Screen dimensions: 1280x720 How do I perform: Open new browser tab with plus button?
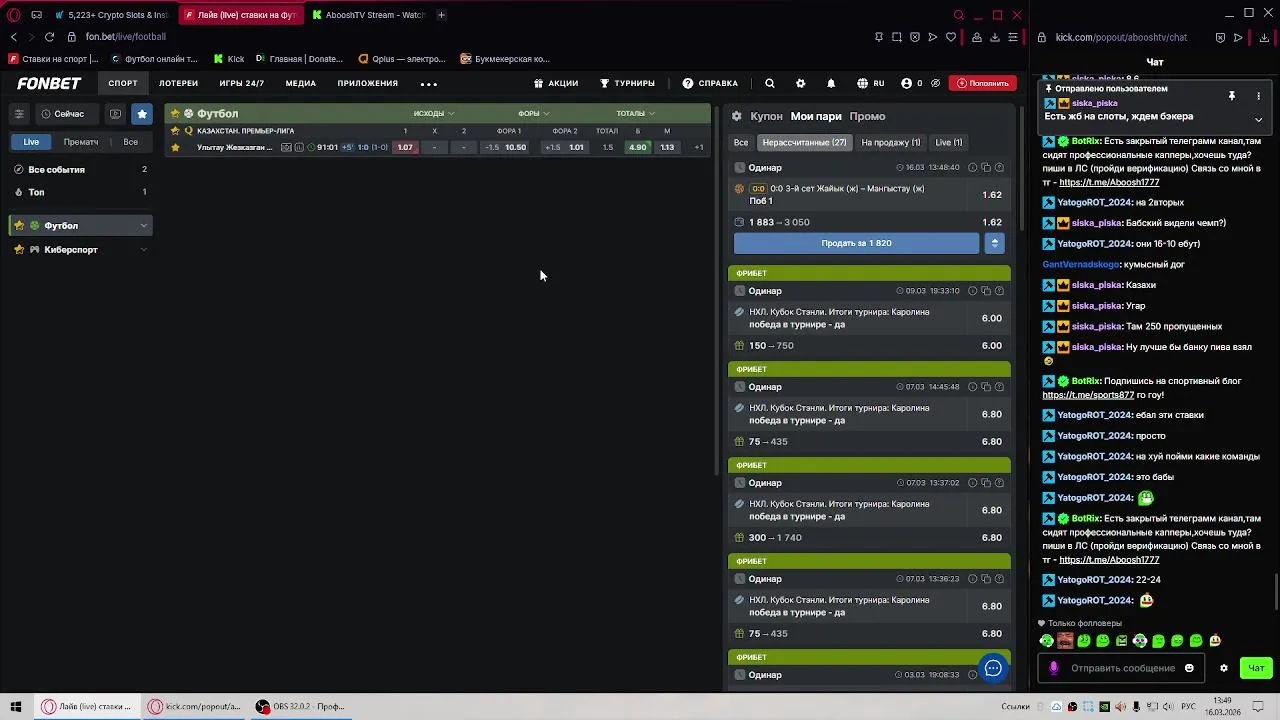(441, 15)
